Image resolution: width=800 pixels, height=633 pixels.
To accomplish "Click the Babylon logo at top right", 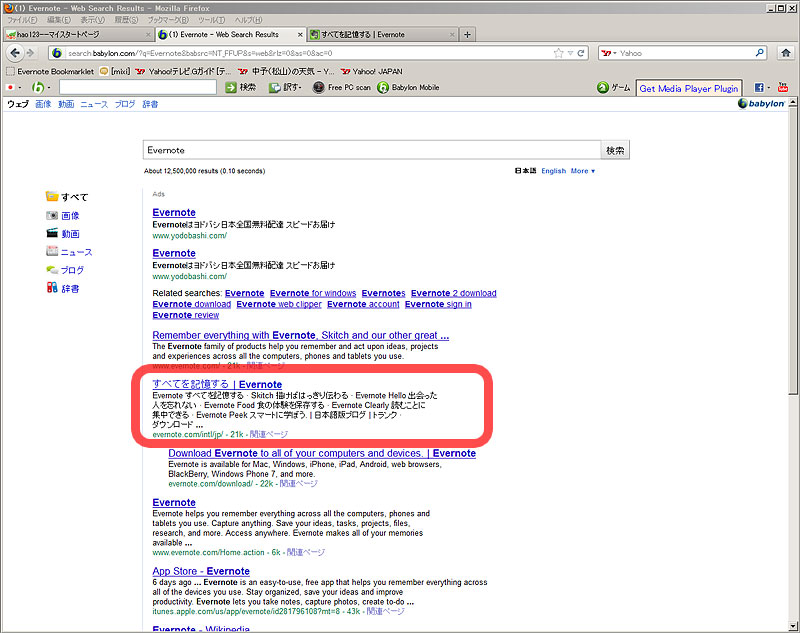I will pyautogui.click(x=761, y=104).
